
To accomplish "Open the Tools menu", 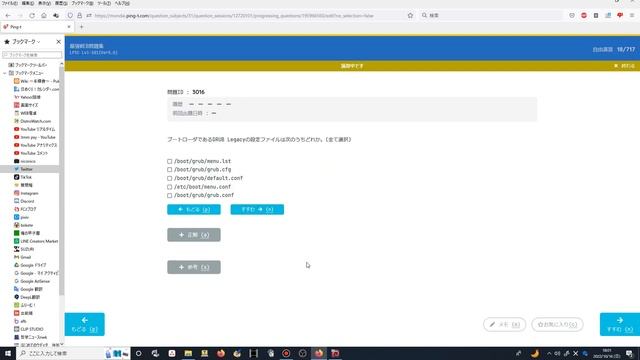I will coord(104,3).
